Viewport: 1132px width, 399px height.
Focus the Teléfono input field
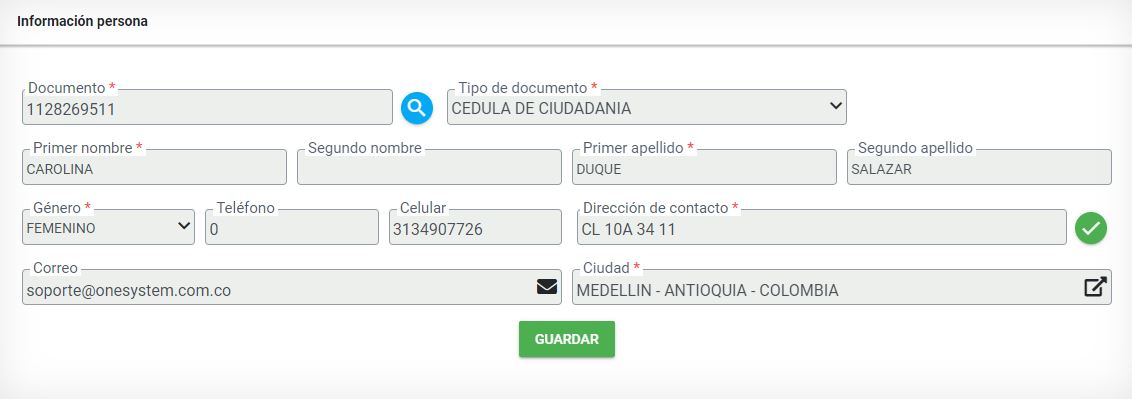click(292, 227)
